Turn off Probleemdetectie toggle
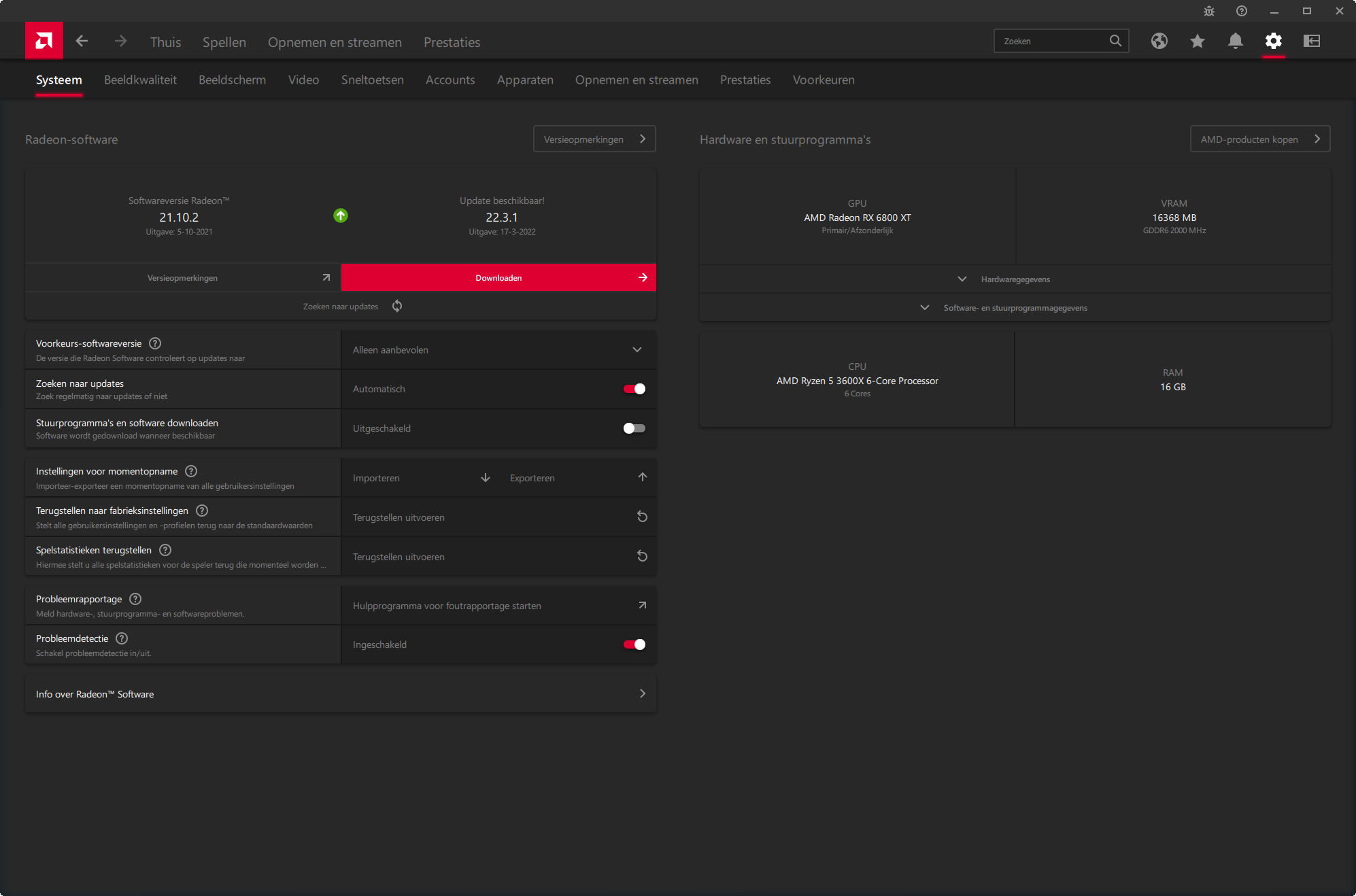Image resolution: width=1356 pixels, height=896 pixels. coord(634,644)
